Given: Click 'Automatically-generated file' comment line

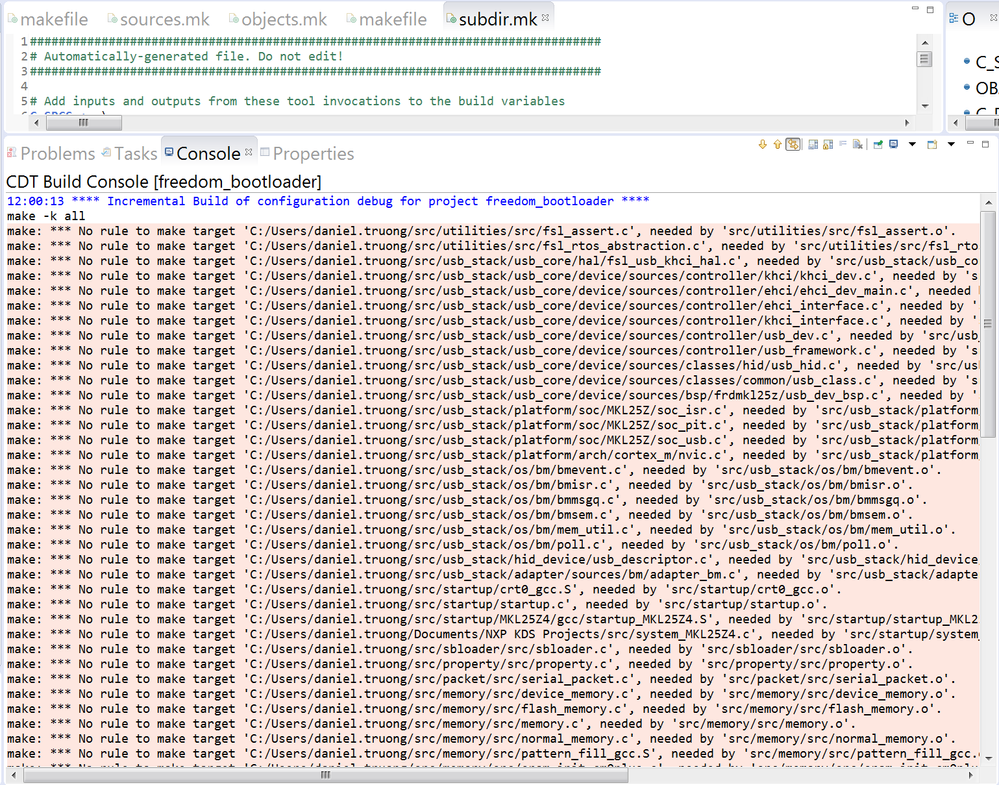Looking at the screenshot, I should point(187,56).
